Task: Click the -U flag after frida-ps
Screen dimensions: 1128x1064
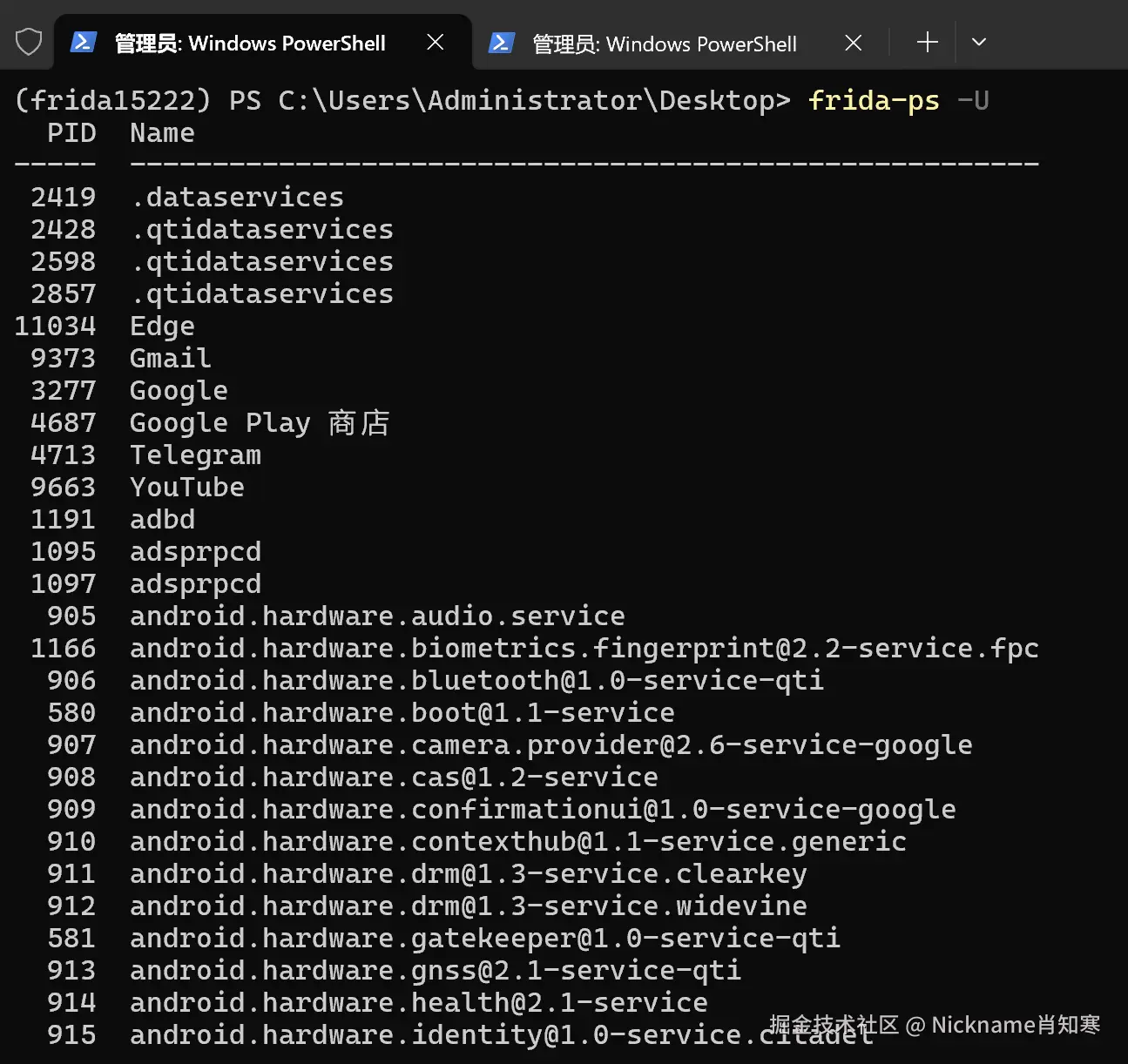Action: (973, 101)
